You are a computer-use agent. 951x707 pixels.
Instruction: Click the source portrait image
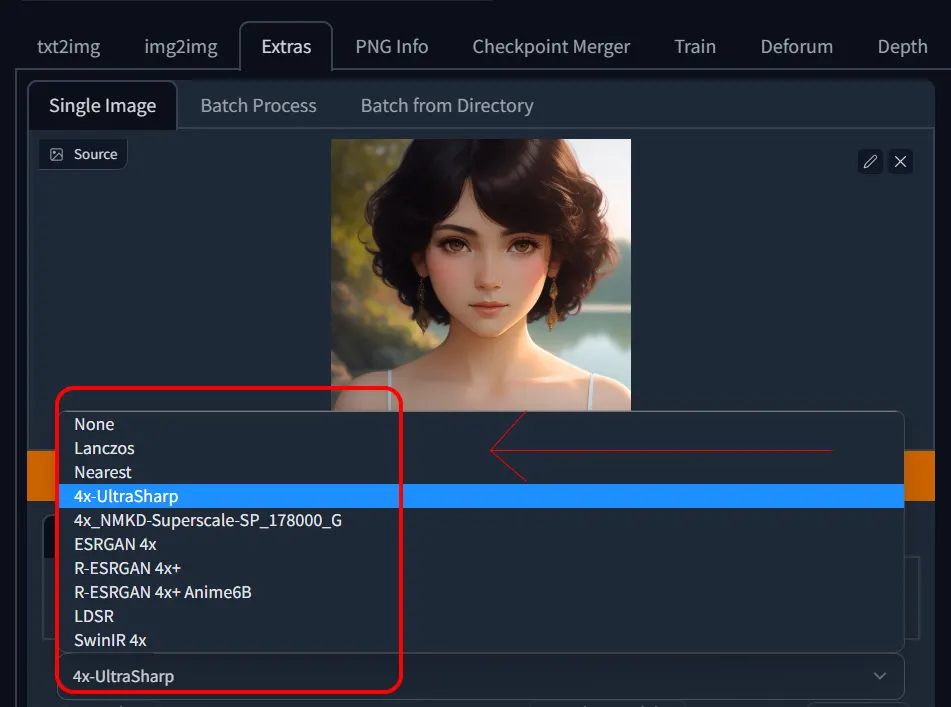coord(481,275)
